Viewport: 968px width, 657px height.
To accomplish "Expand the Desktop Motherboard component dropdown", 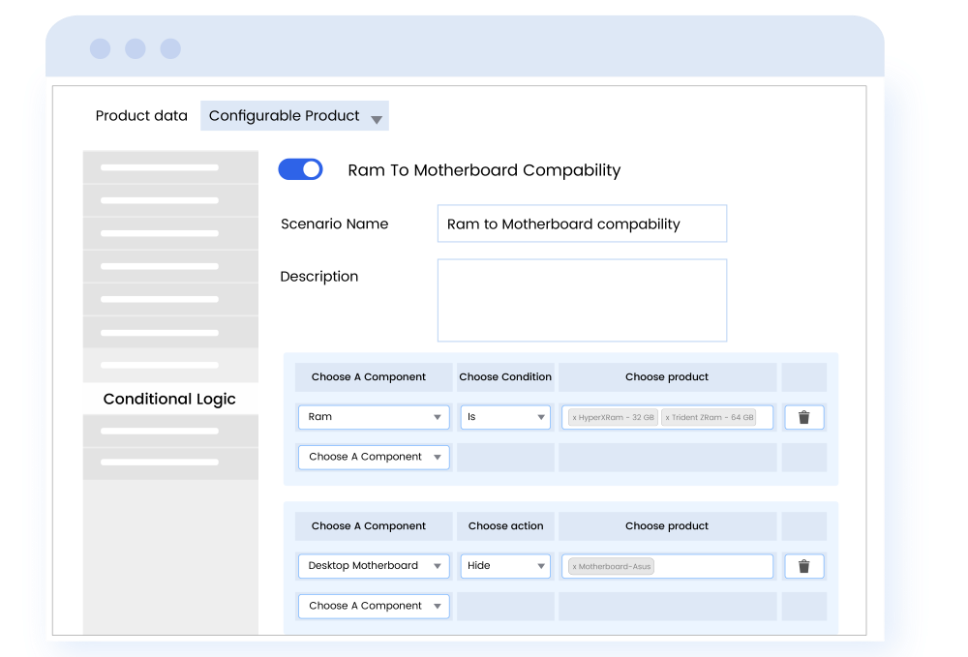I will (373, 566).
